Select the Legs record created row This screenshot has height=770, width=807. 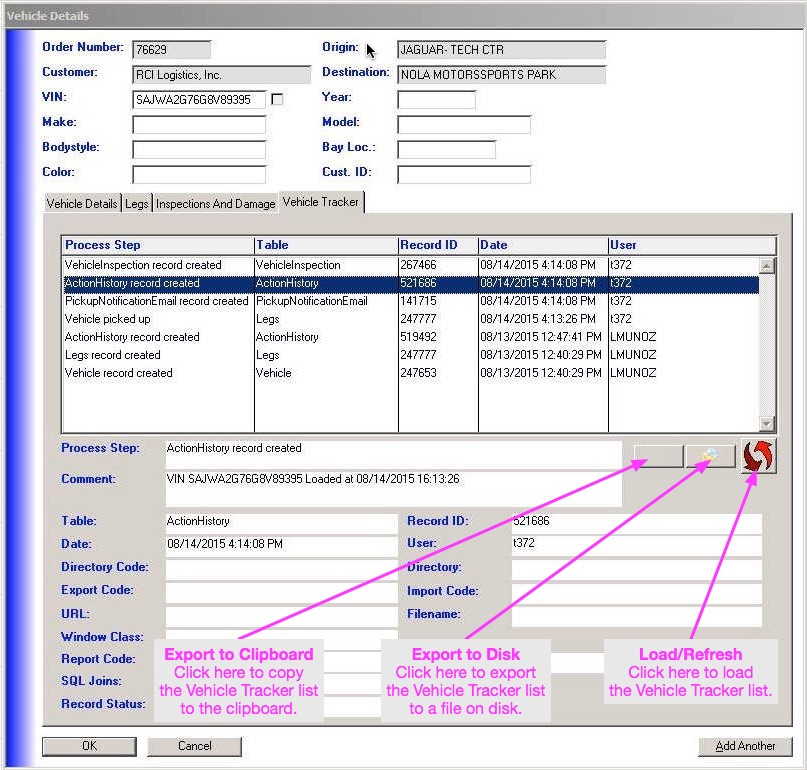[410, 355]
